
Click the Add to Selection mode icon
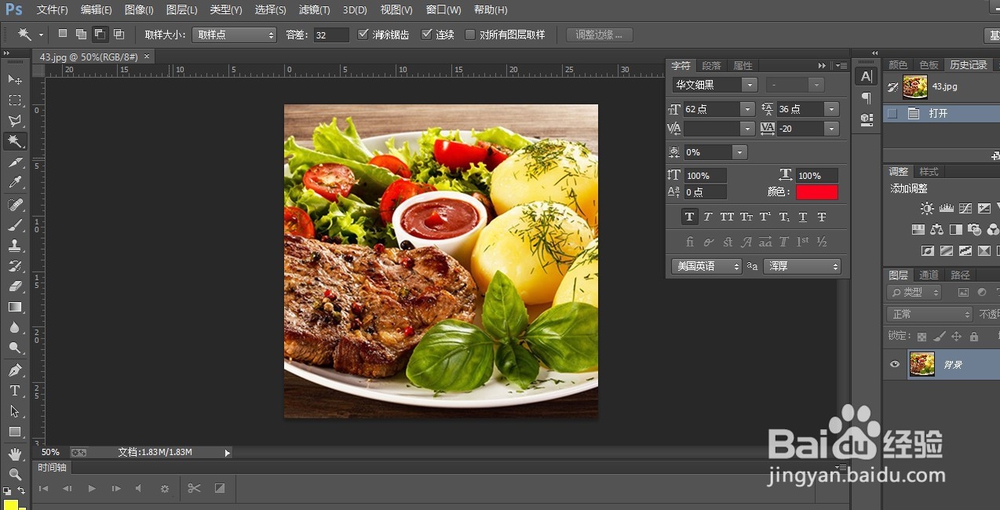[x=81, y=34]
